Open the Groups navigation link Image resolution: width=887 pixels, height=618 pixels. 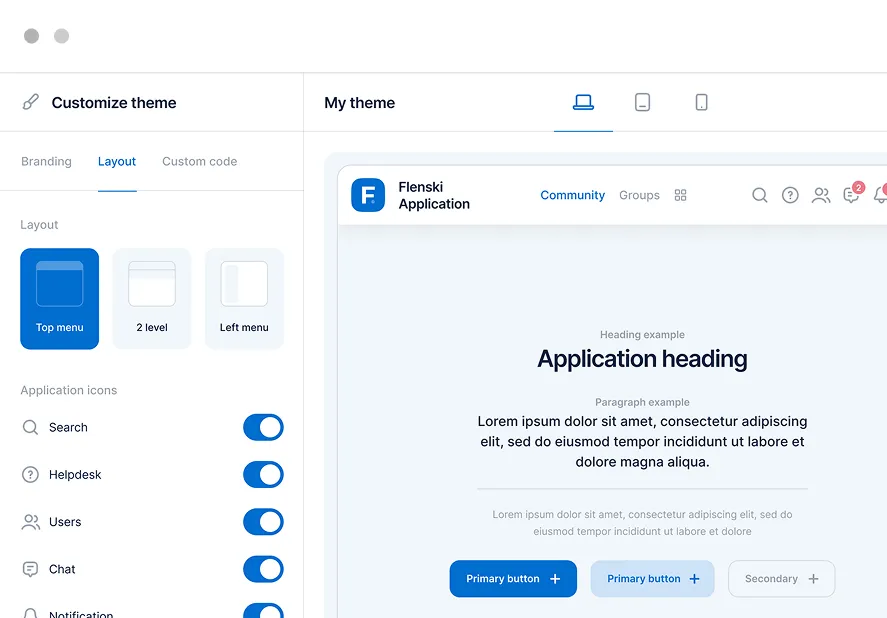pyautogui.click(x=639, y=195)
